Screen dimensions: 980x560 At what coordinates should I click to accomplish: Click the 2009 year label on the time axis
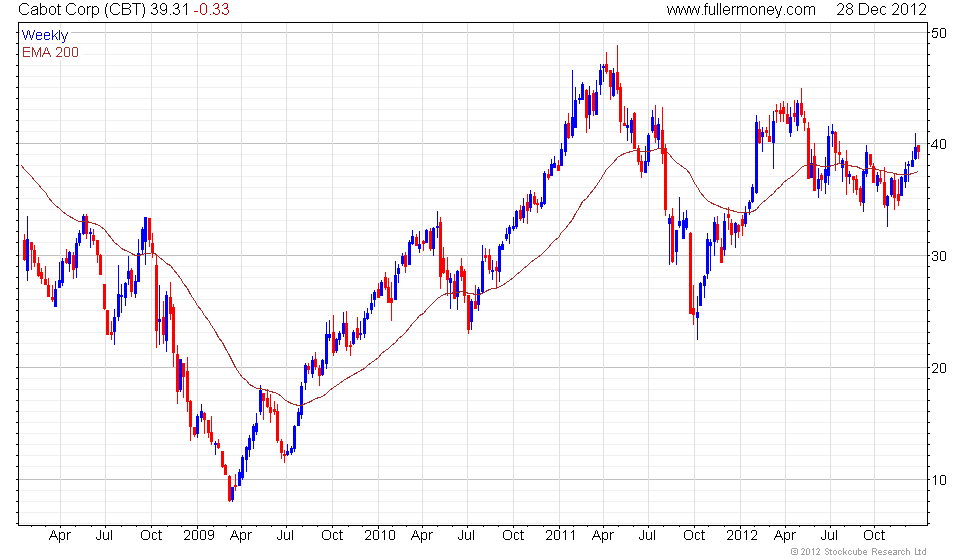[199, 536]
